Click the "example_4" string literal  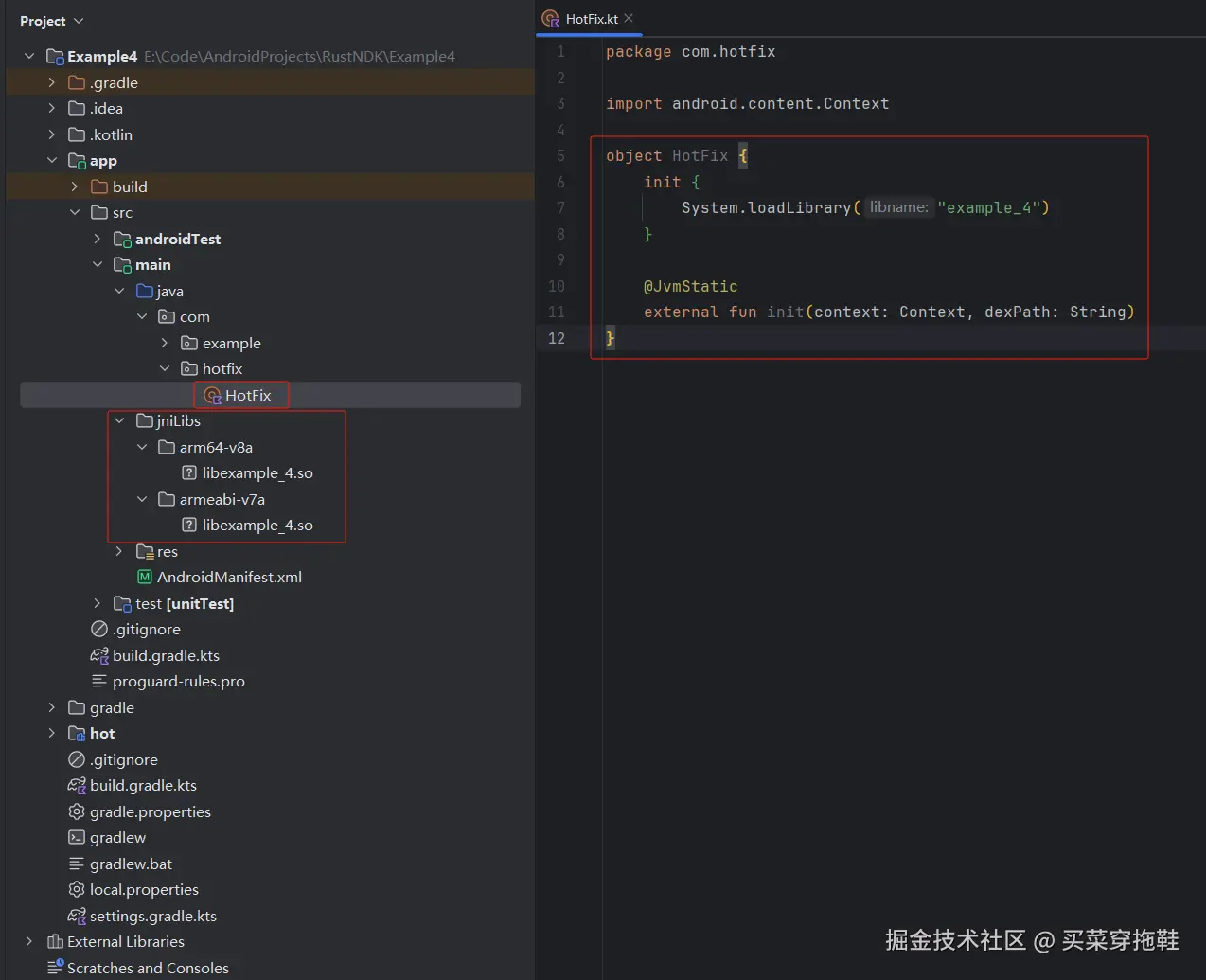click(989, 207)
